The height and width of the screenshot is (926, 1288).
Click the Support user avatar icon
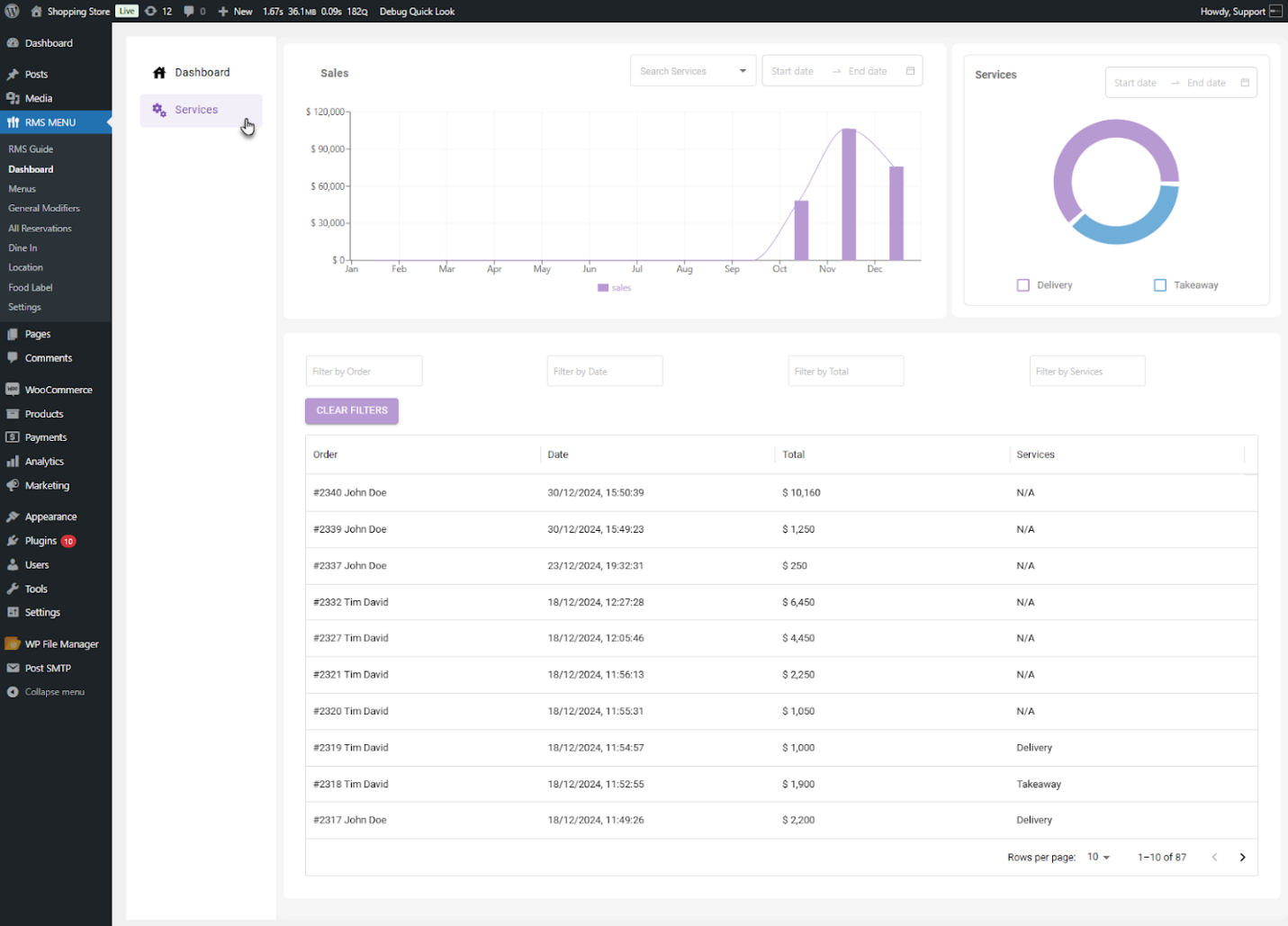[1275, 12]
